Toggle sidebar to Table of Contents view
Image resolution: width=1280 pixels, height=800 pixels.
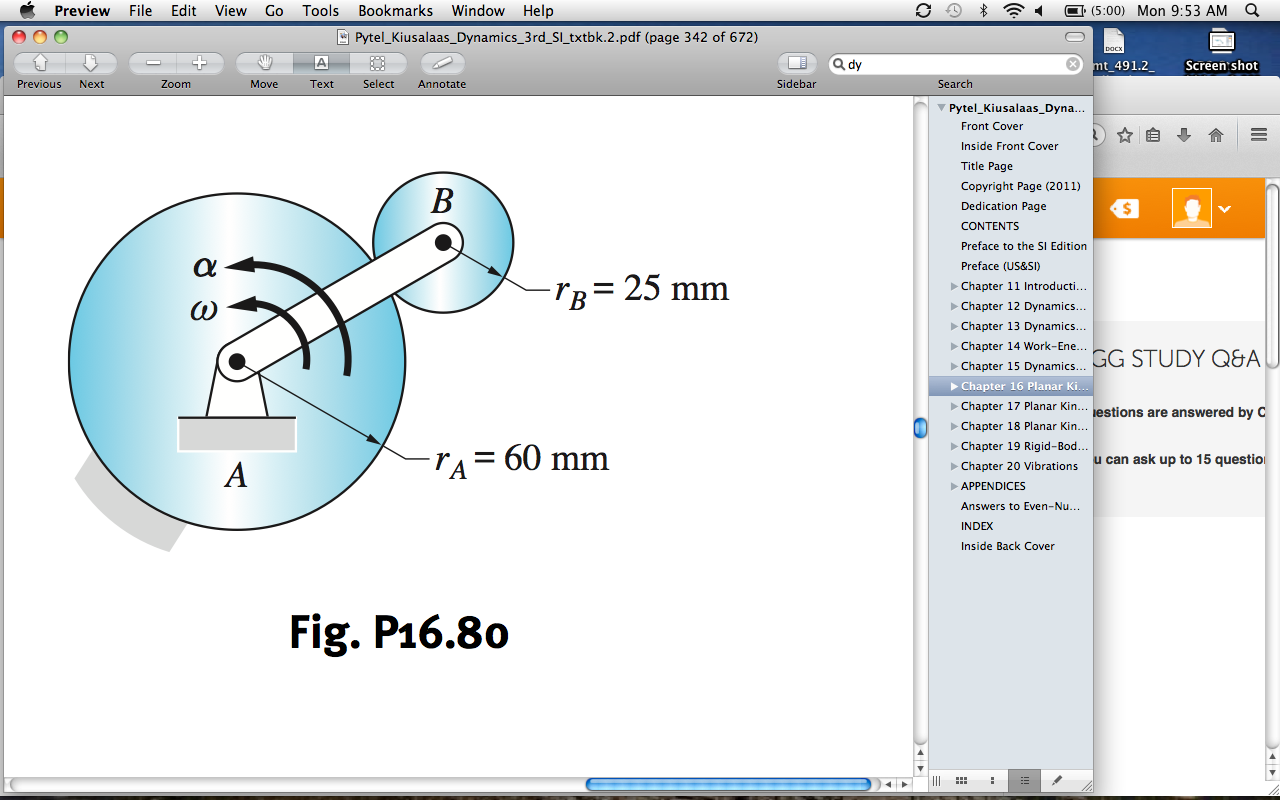click(x=1025, y=781)
